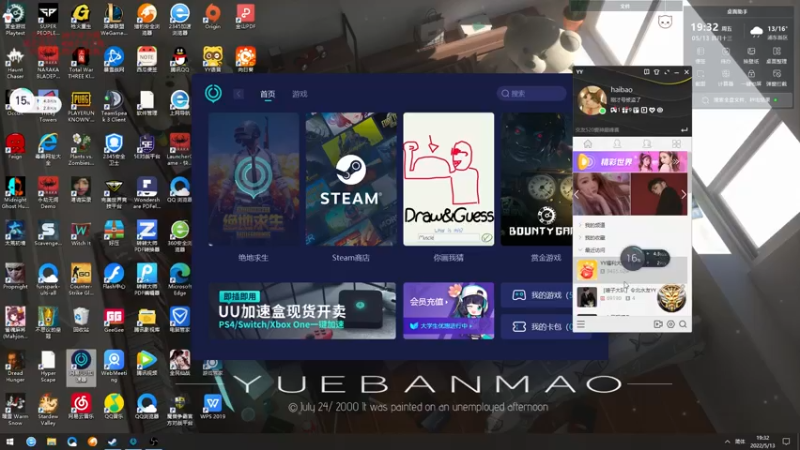Open the Windows Start menu

tap(10, 442)
